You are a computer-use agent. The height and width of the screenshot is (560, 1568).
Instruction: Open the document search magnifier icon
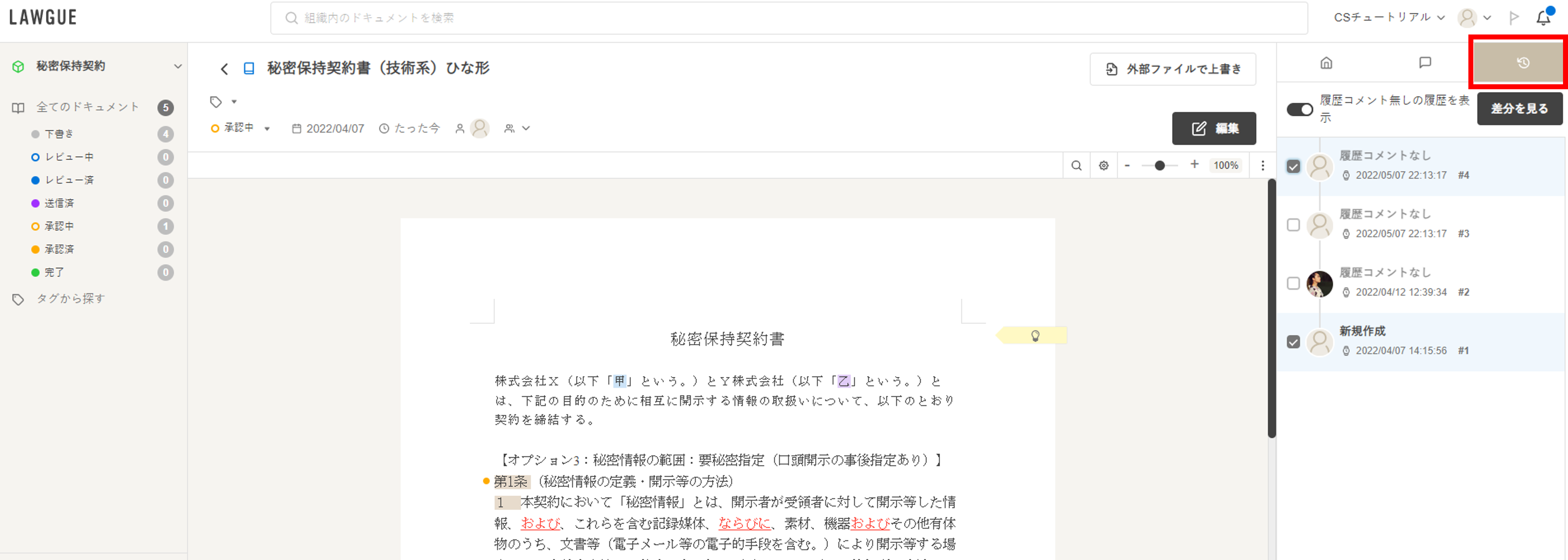point(1076,165)
